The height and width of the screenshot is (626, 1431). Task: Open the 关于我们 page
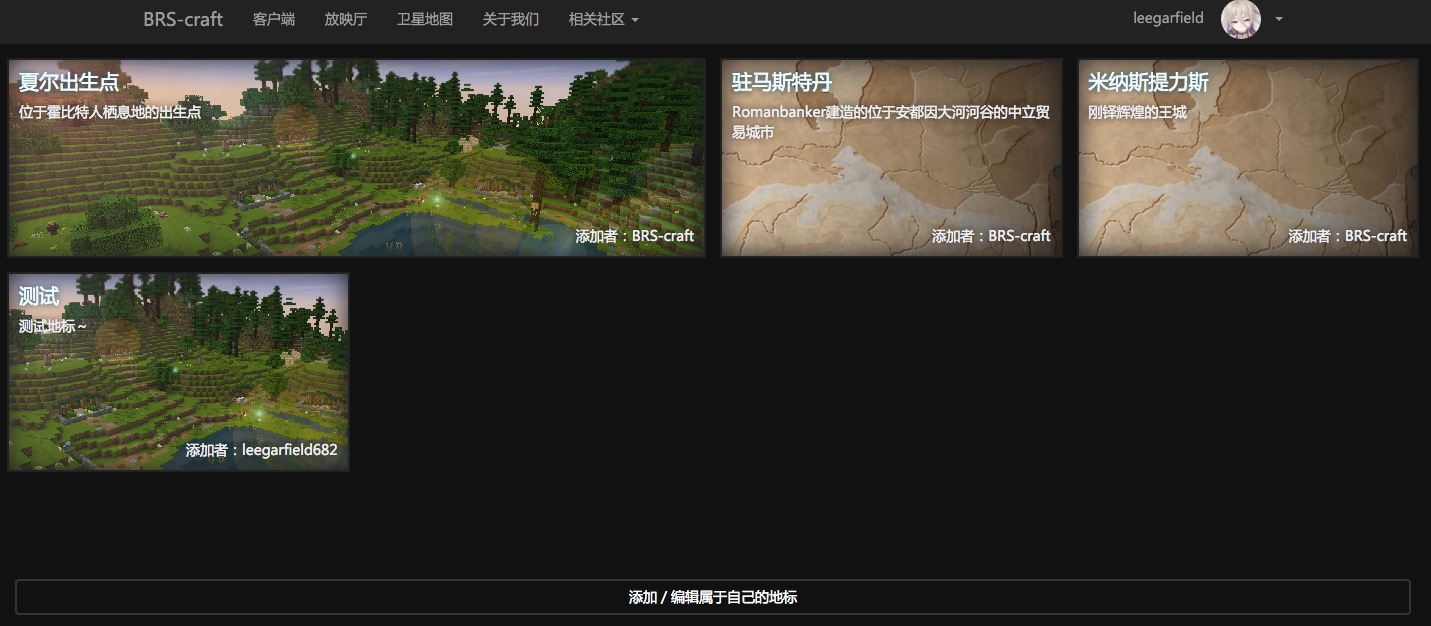(511, 19)
